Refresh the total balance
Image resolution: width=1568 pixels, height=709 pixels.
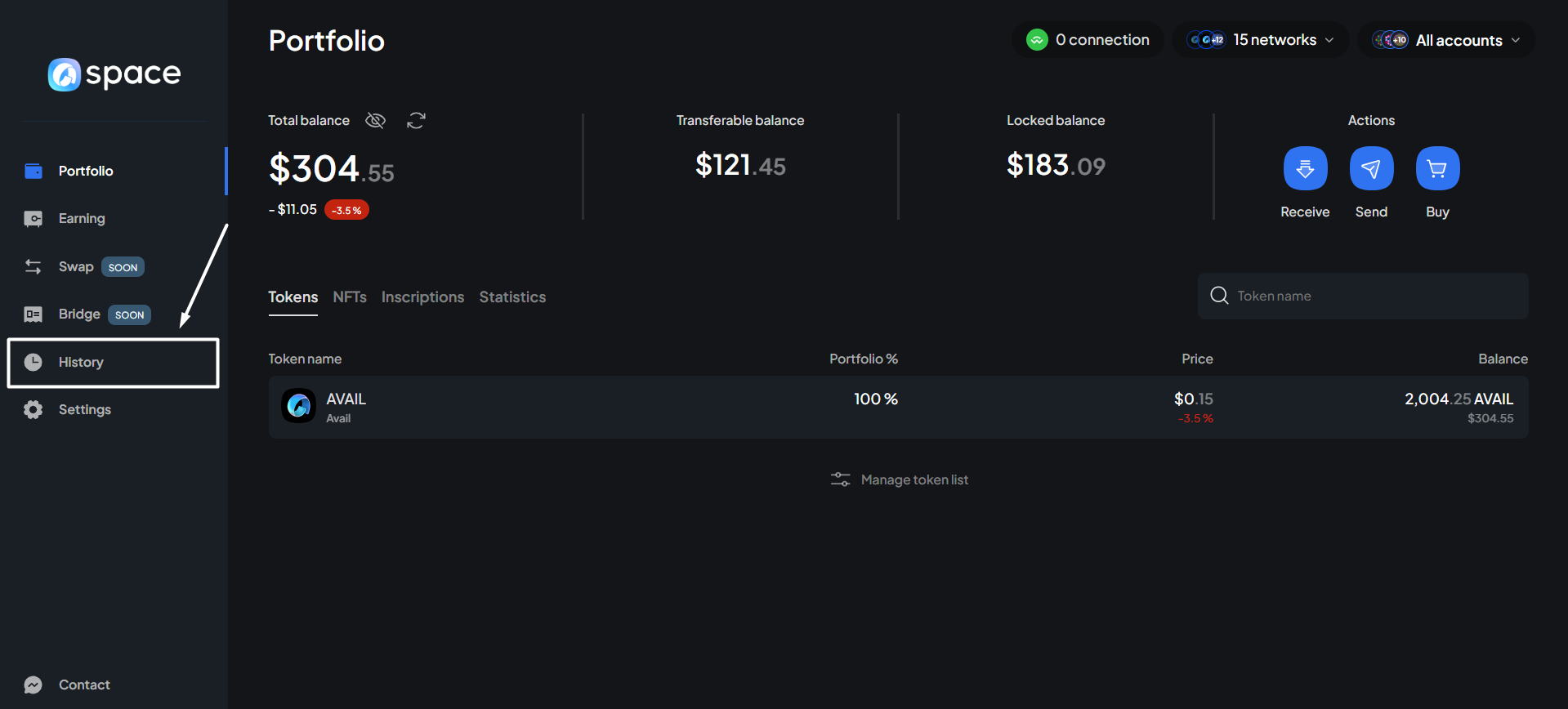[x=416, y=121]
